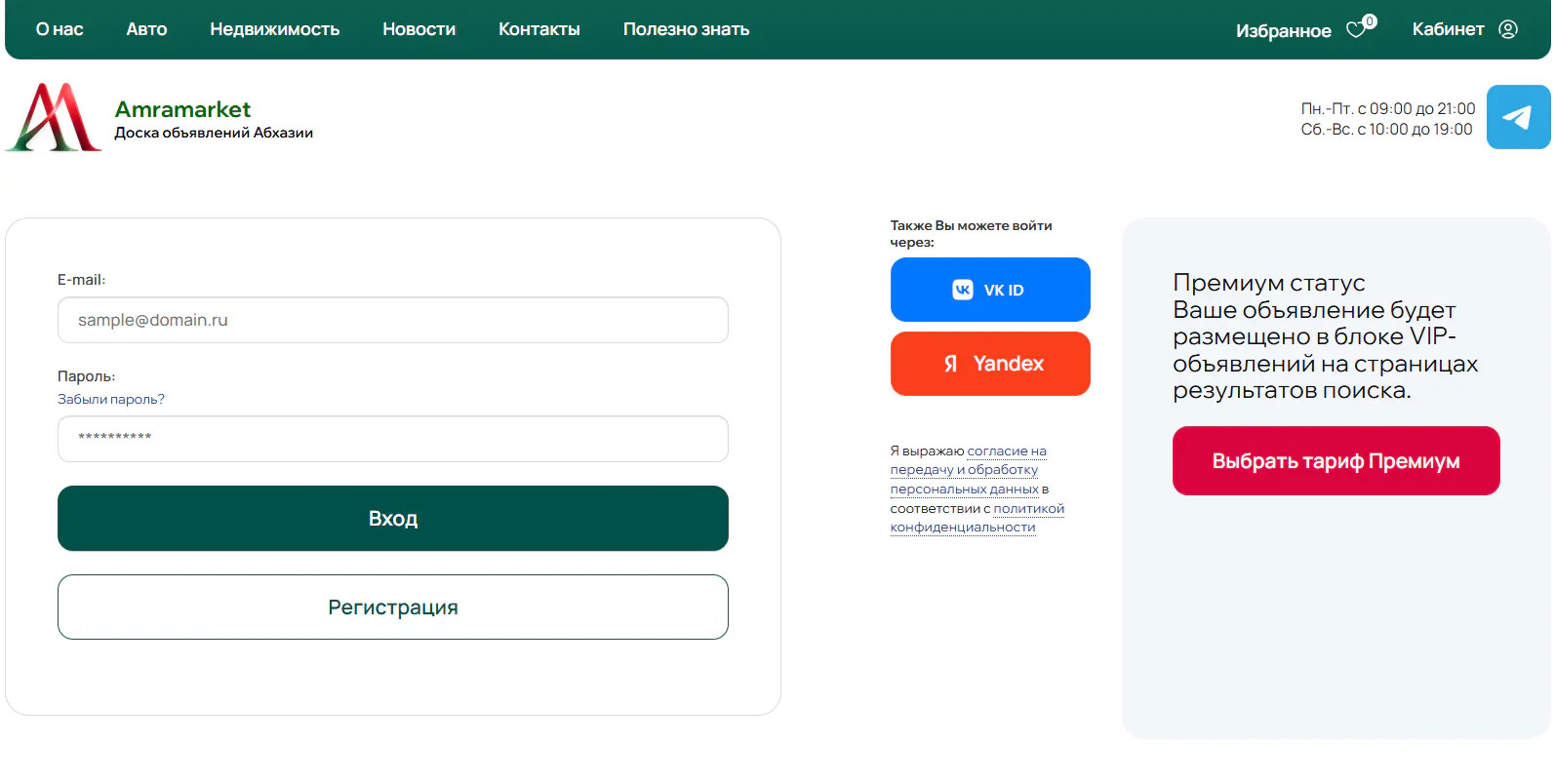Click the Сб.-Вс. с 10:00 до 19:00 hours text
1555x784 pixels.
1386,129
